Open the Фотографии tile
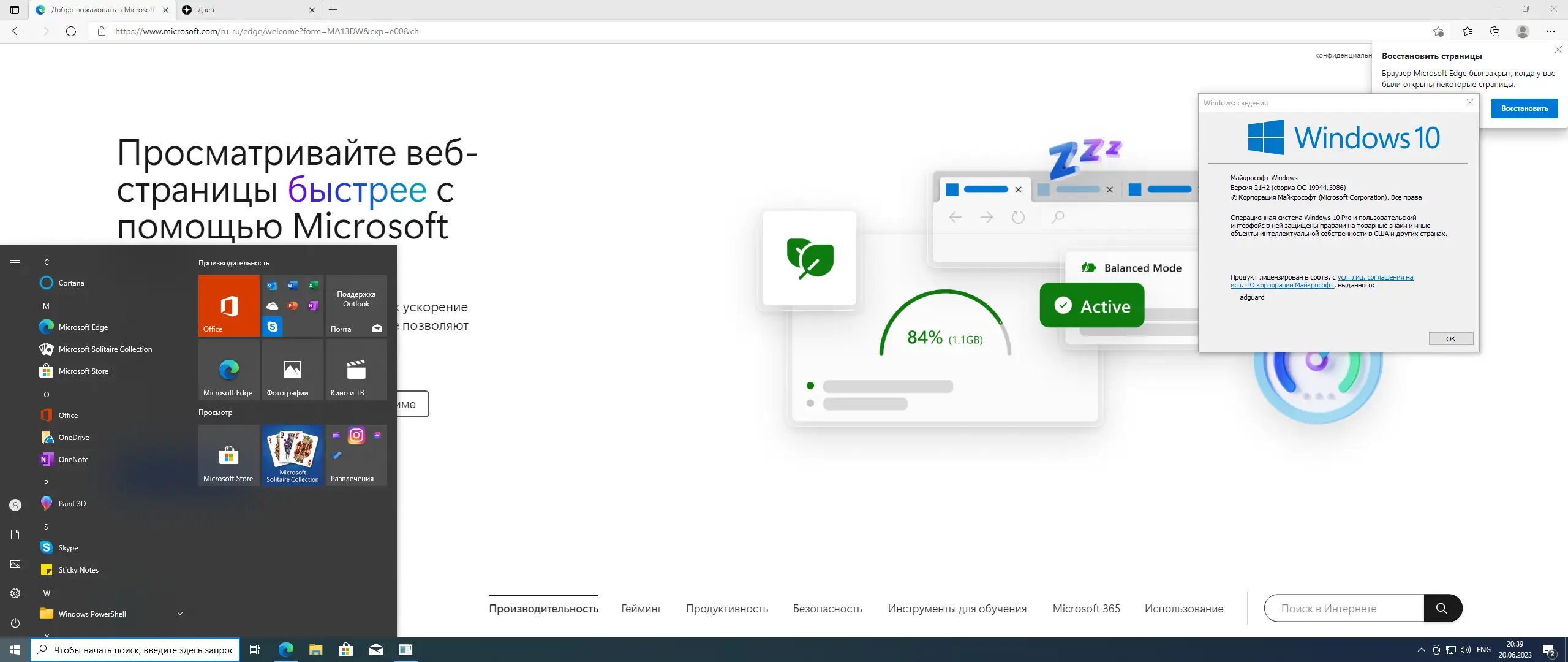This screenshot has width=1568, height=662. (x=293, y=370)
